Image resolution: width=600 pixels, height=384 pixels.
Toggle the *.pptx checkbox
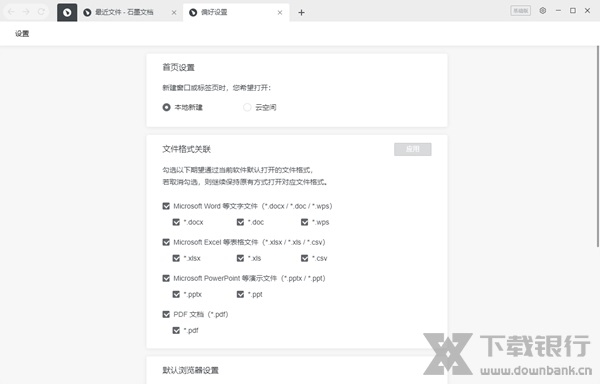176,295
